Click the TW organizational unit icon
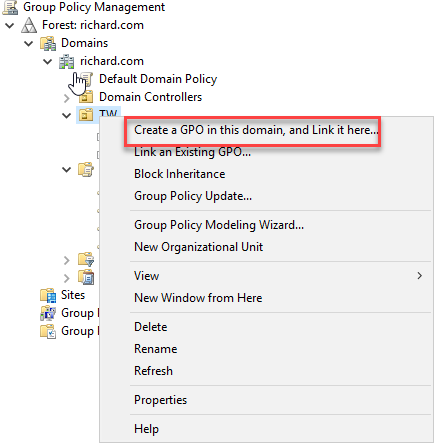 click(86, 115)
